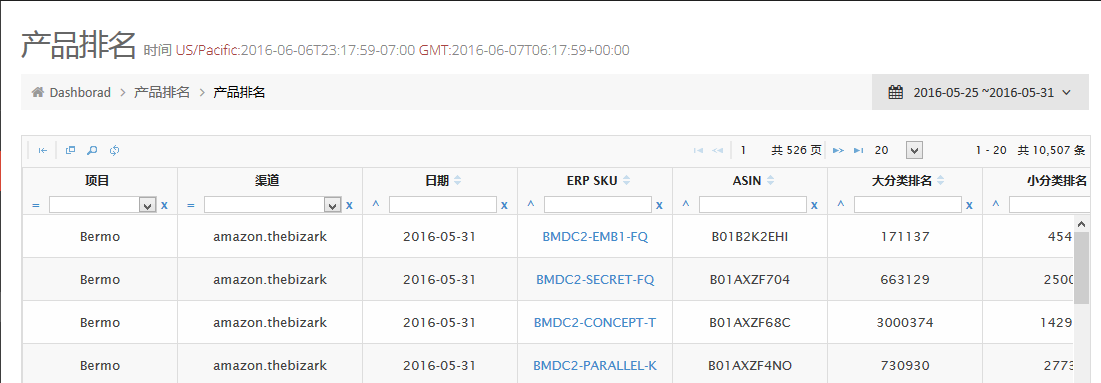Jump to the last page with pager icon
This screenshot has width=1101, height=383.
[858, 150]
